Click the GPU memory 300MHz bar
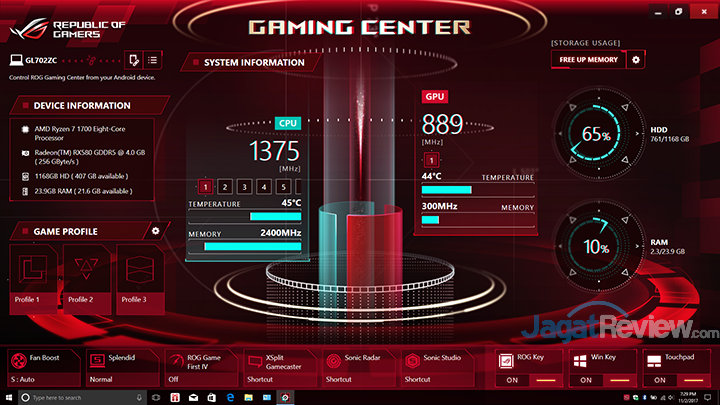Viewport: 720px width, 405px height. tap(478, 220)
